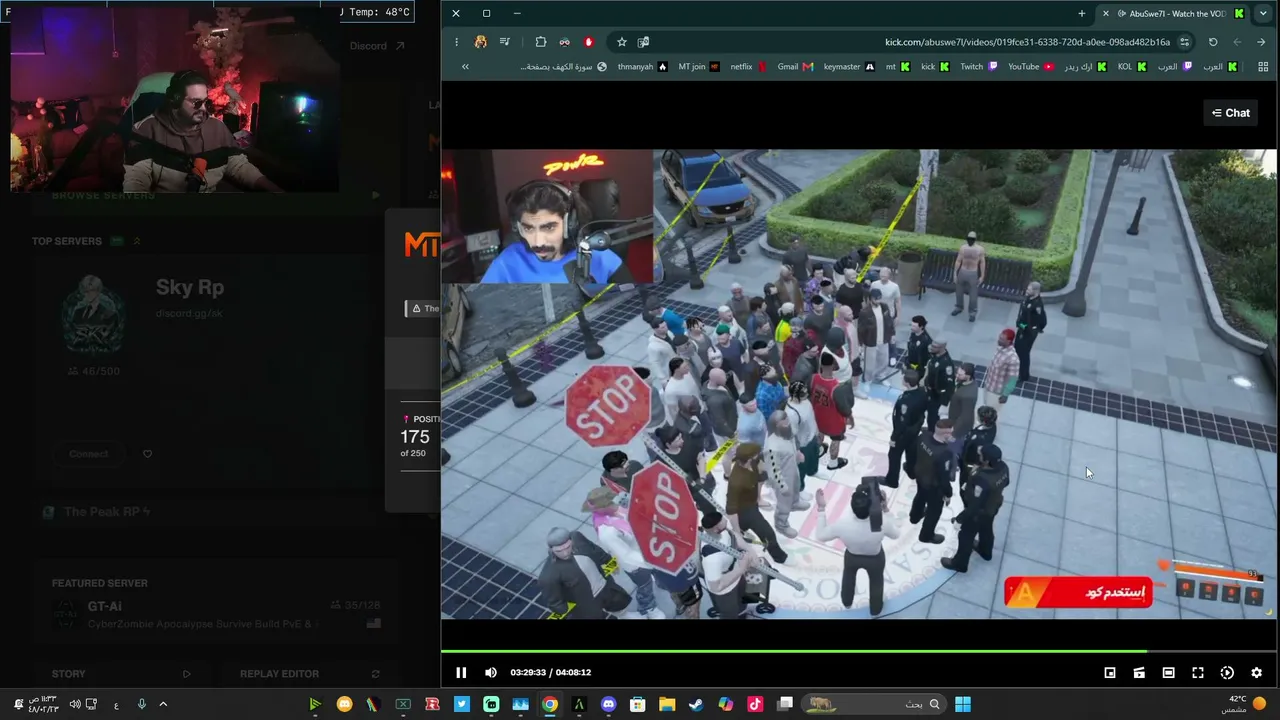Screen dimensions: 1280x720
Task: Bookmark this page with the star
Action: coord(621,42)
